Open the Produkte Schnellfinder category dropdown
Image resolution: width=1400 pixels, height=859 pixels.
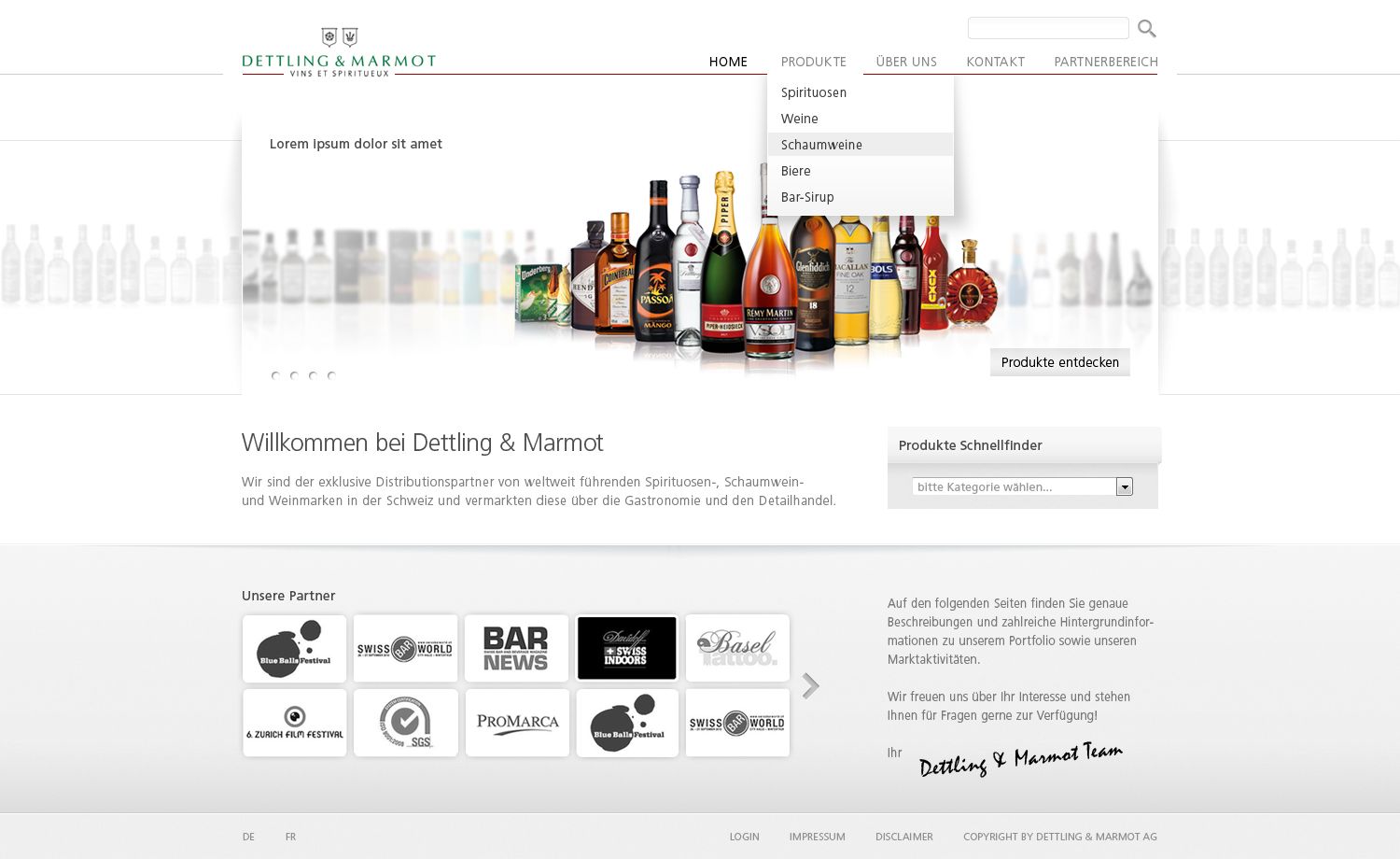(x=1124, y=486)
